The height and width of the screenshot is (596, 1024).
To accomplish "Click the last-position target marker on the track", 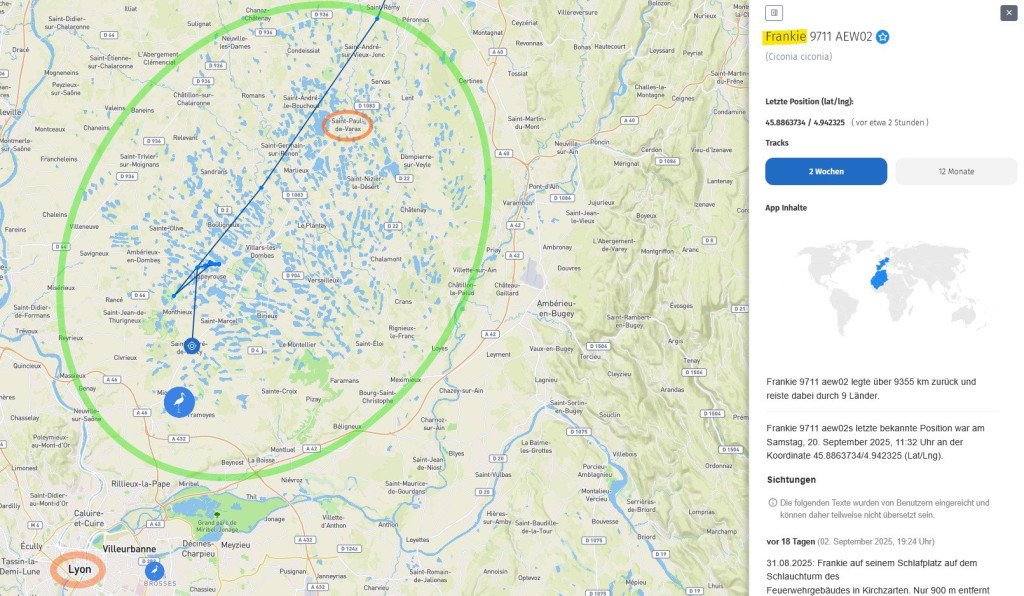I will [x=192, y=345].
